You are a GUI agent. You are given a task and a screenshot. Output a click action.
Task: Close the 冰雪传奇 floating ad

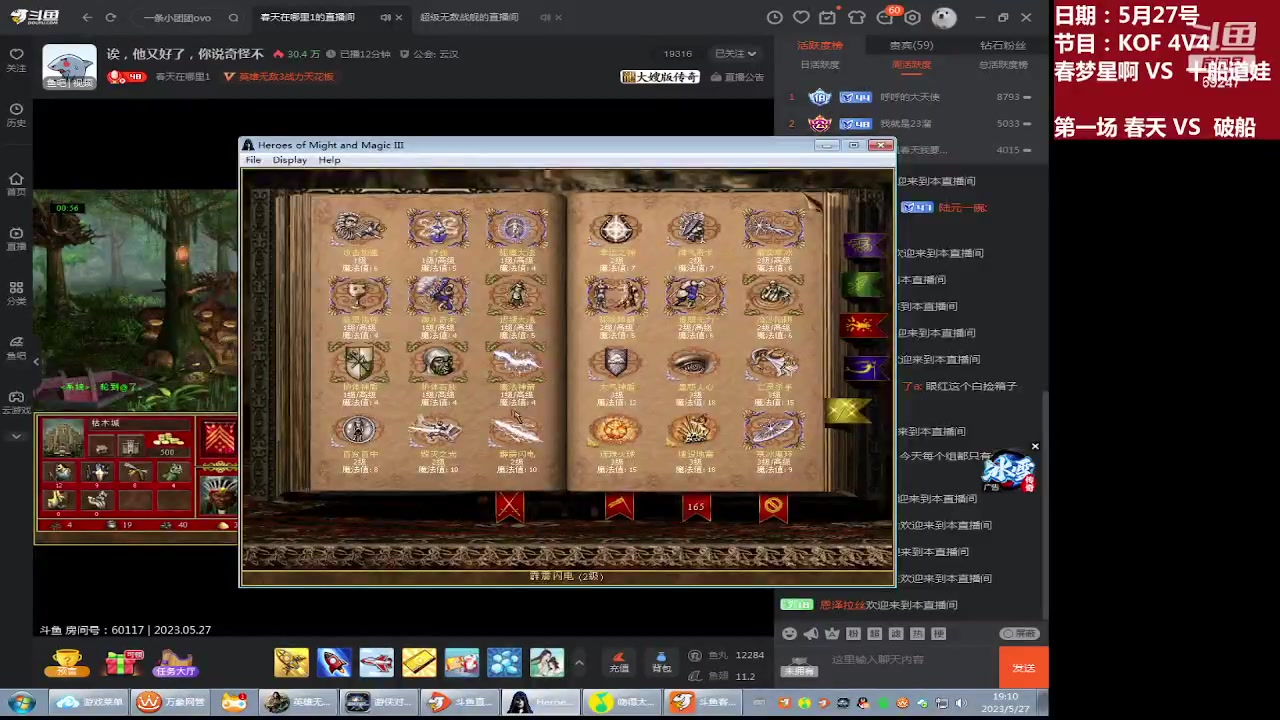click(x=1035, y=446)
